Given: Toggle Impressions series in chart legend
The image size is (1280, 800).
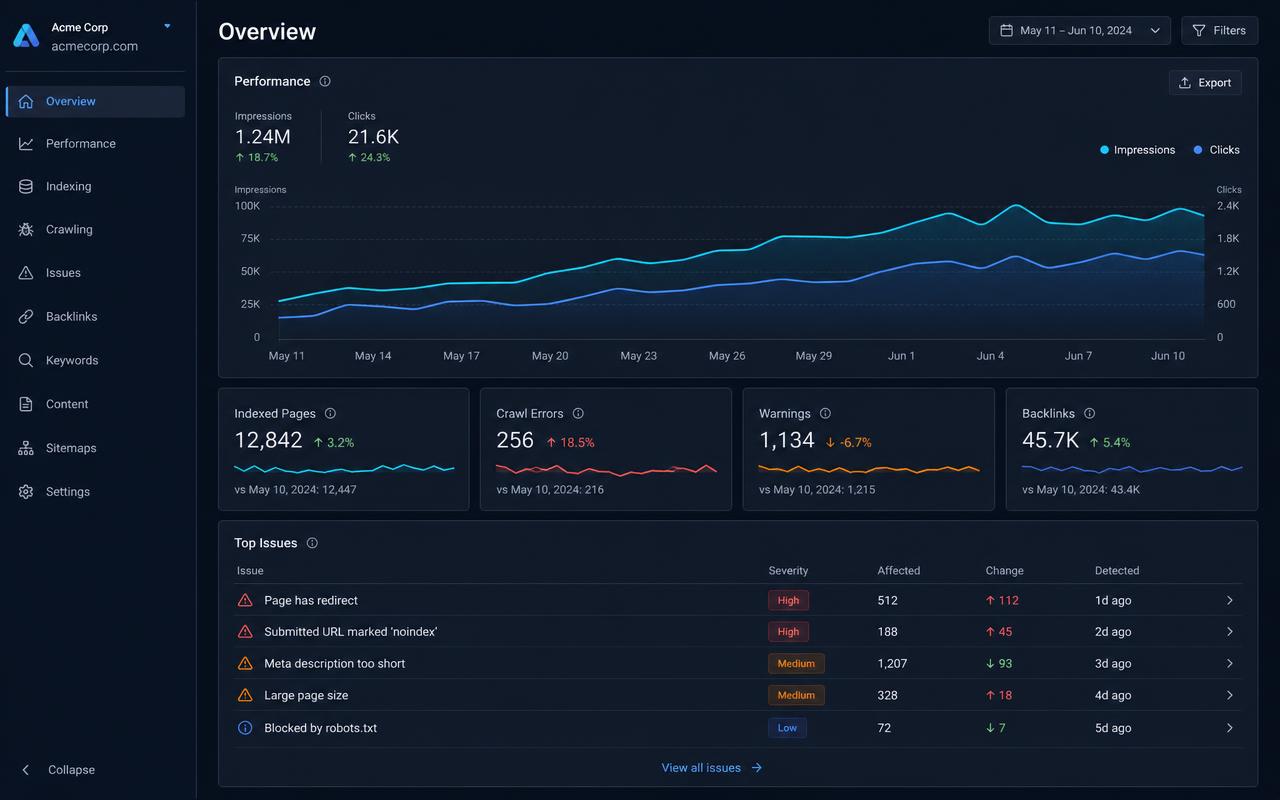Looking at the screenshot, I should click(x=1138, y=150).
